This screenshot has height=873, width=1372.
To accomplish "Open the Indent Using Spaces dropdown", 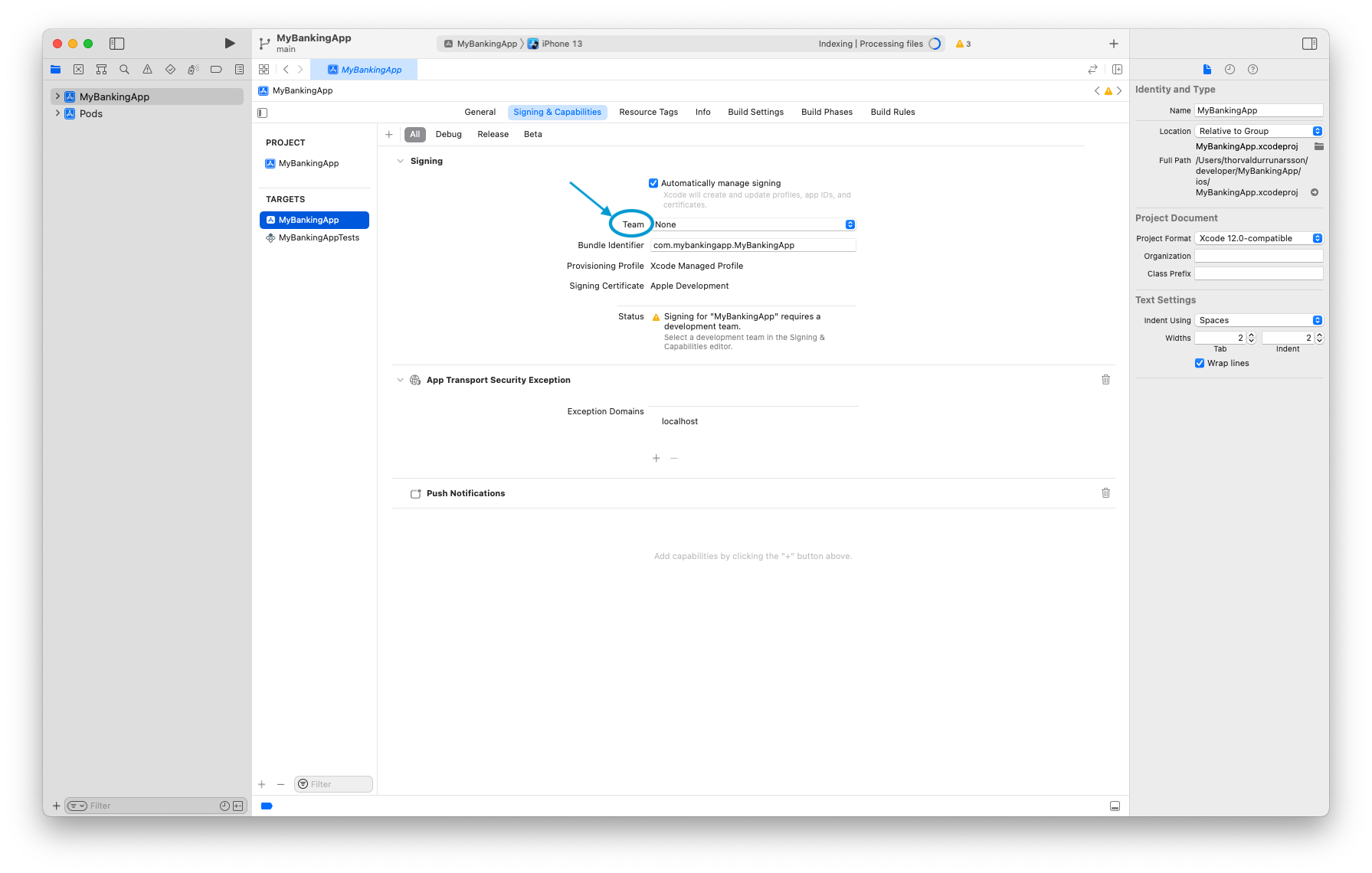I will [x=1259, y=320].
